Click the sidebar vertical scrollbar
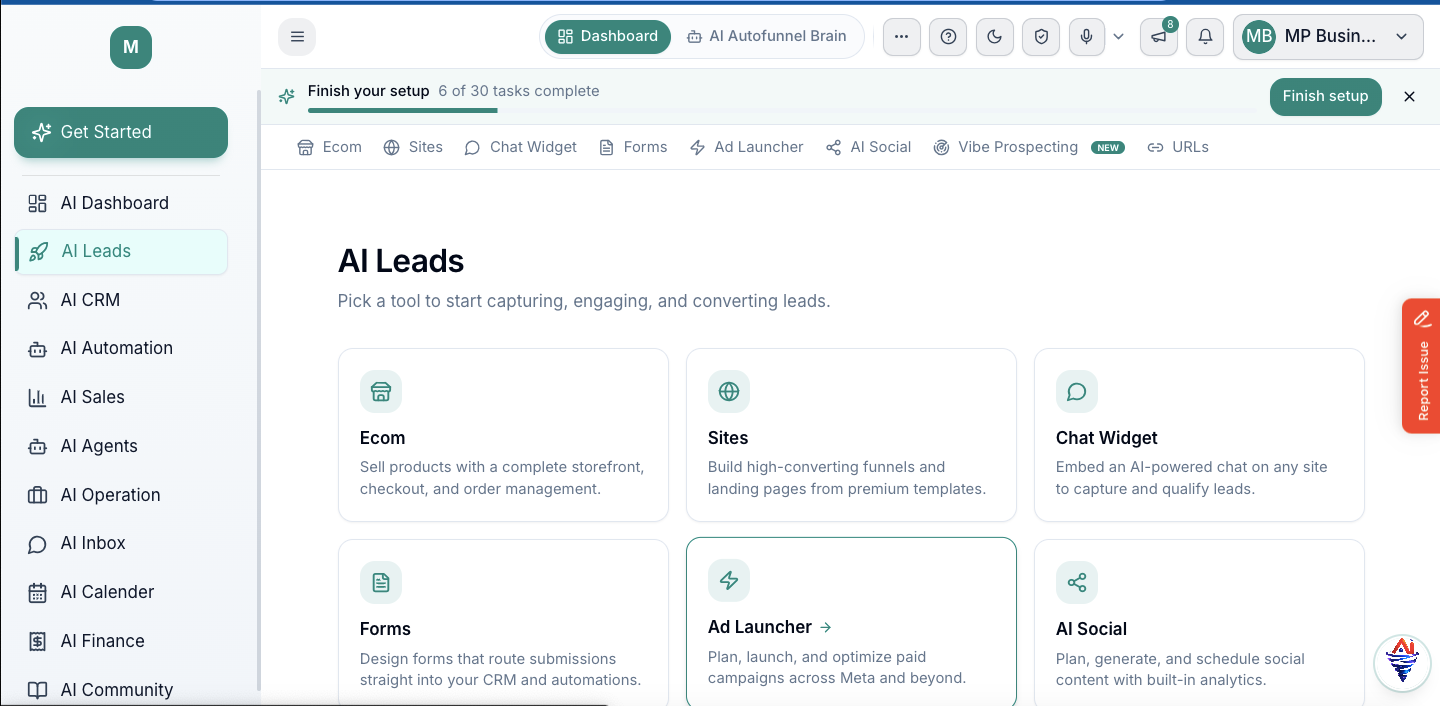The height and width of the screenshot is (706, 1440). click(259, 390)
